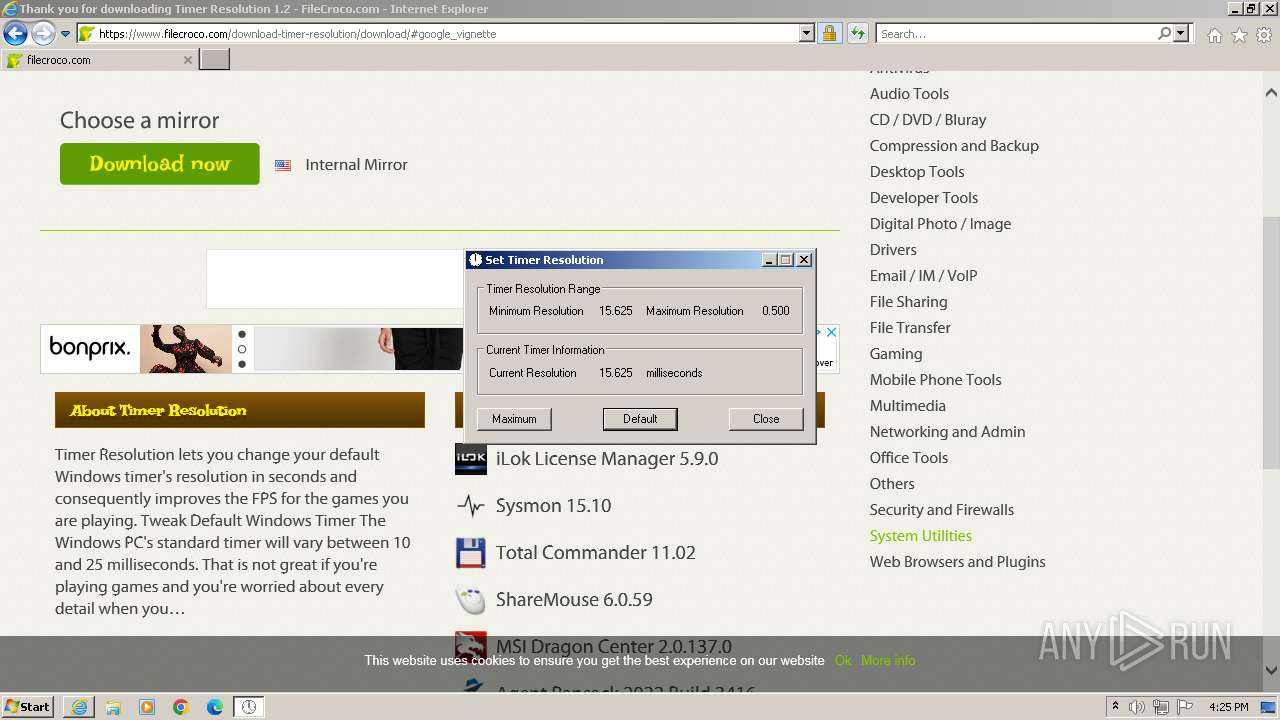Click the Internal Mirror link
The height and width of the screenshot is (720, 1280).
click(x=356, y=165)
